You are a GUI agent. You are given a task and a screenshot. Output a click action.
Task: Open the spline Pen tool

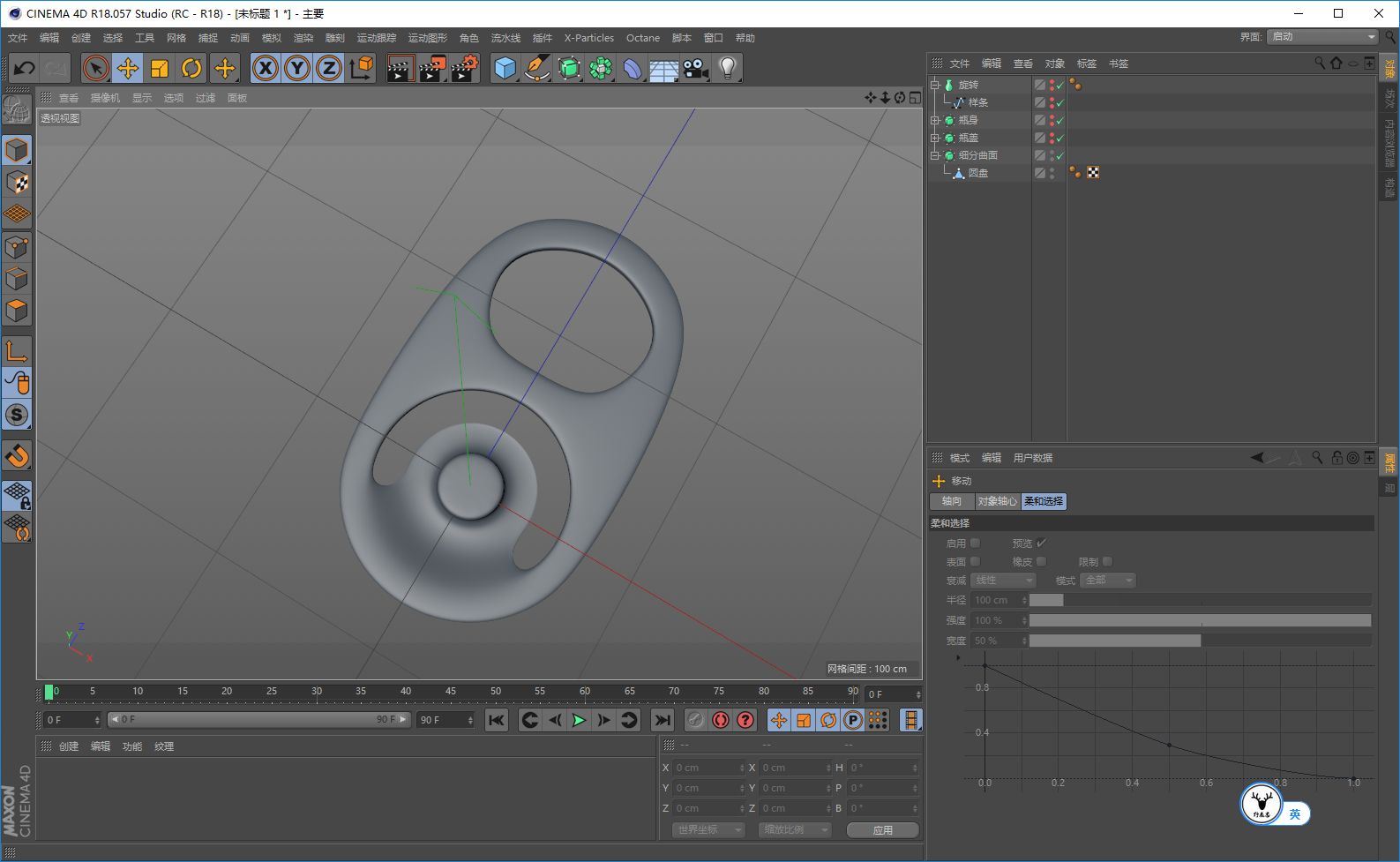(536, 68)
